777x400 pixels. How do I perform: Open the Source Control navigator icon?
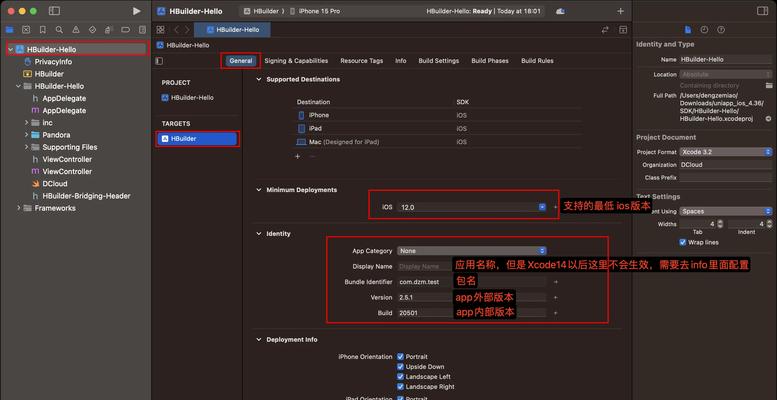(x=26, y=30)
